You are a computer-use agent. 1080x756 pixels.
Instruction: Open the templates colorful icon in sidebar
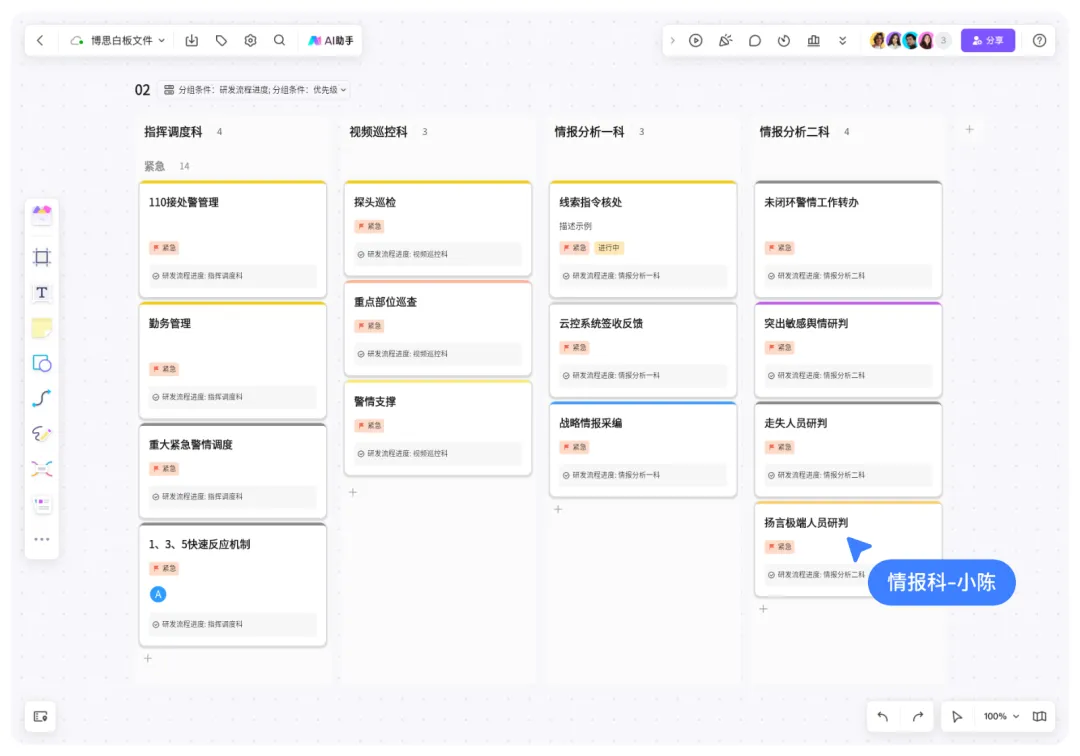42,214
